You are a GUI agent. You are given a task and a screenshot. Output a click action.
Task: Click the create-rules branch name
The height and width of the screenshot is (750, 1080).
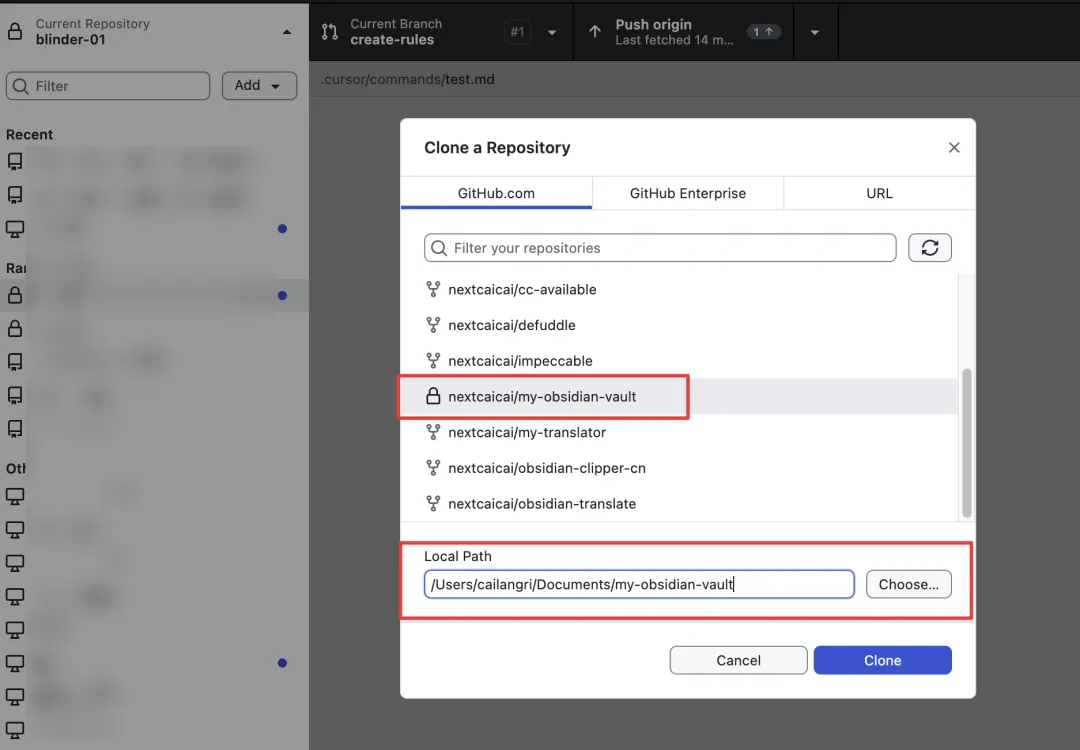pyautogui.click(x=392, y=40)
